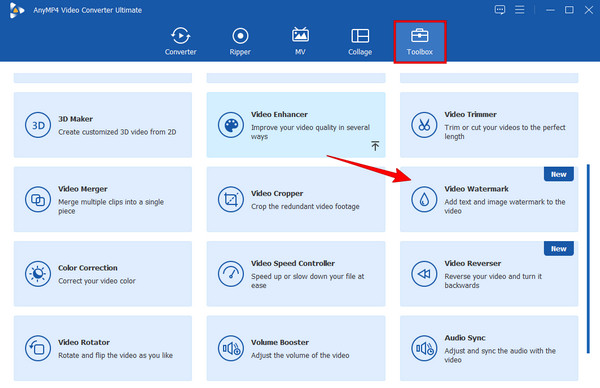The width and height of the screenshot is (600, 388).
Task: Open the MV tab
Action: [x=300, y=41]
